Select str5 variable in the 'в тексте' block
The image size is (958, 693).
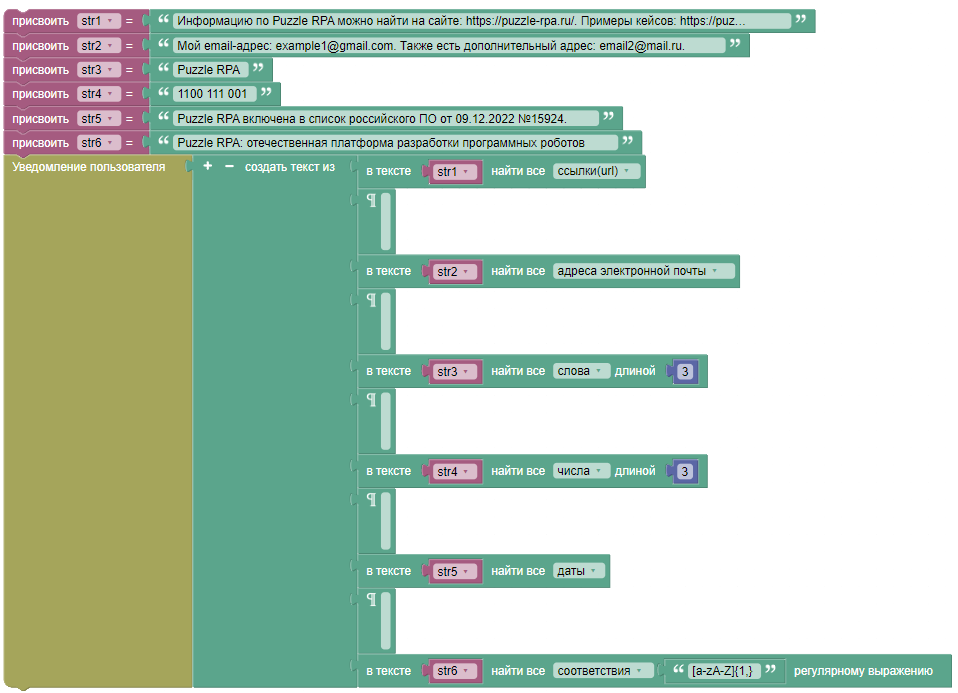(455, 571)
